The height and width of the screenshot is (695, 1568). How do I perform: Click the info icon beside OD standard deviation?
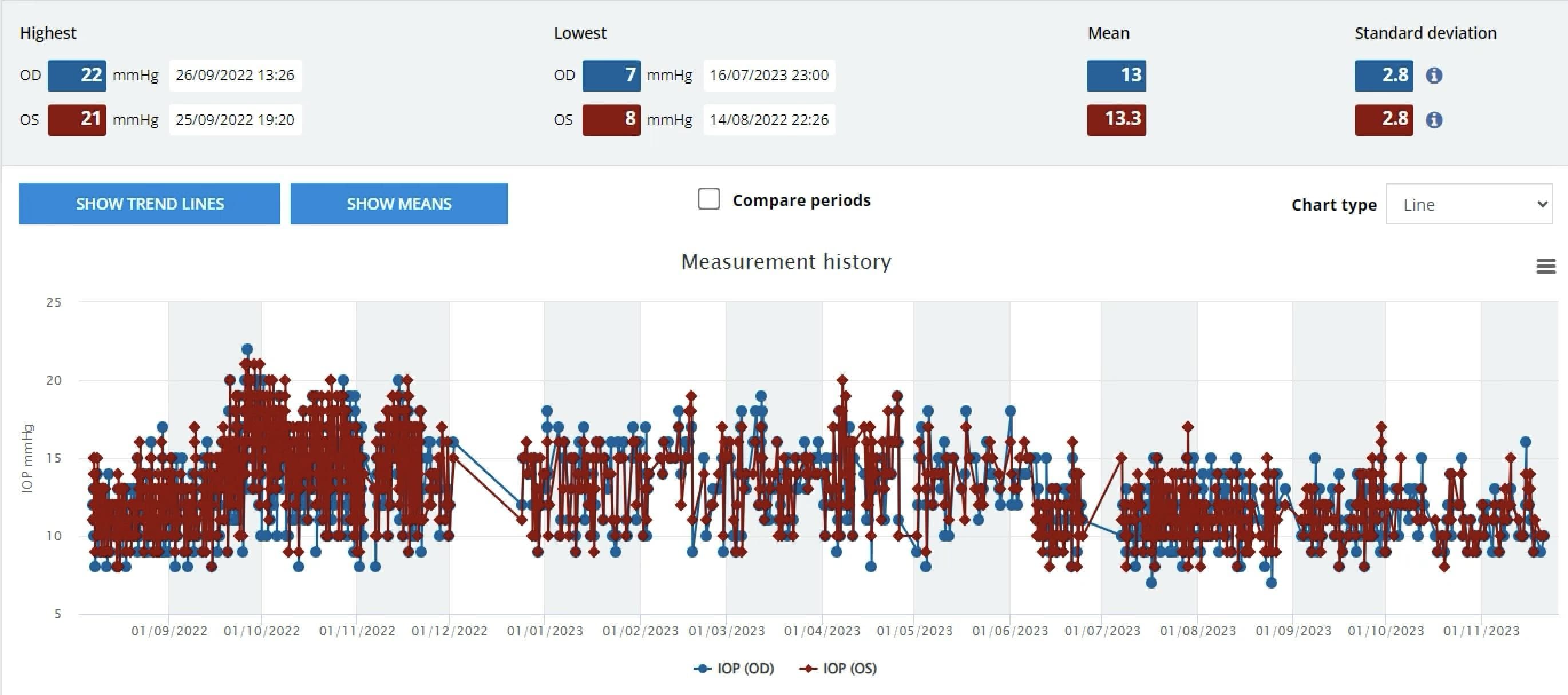click(1435, 75)
